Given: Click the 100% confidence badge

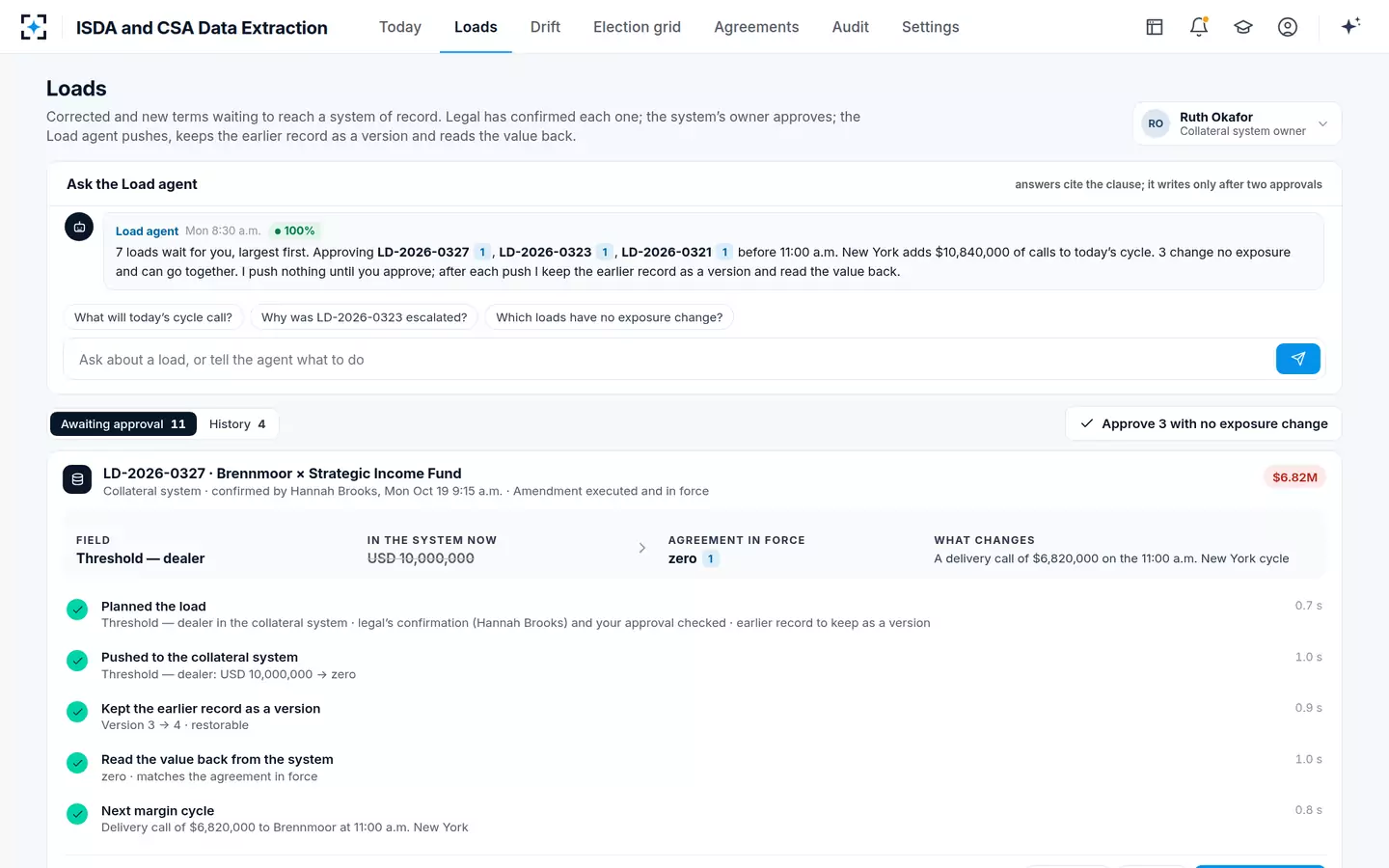Looking at the screenshot, I should pos(294,231).
